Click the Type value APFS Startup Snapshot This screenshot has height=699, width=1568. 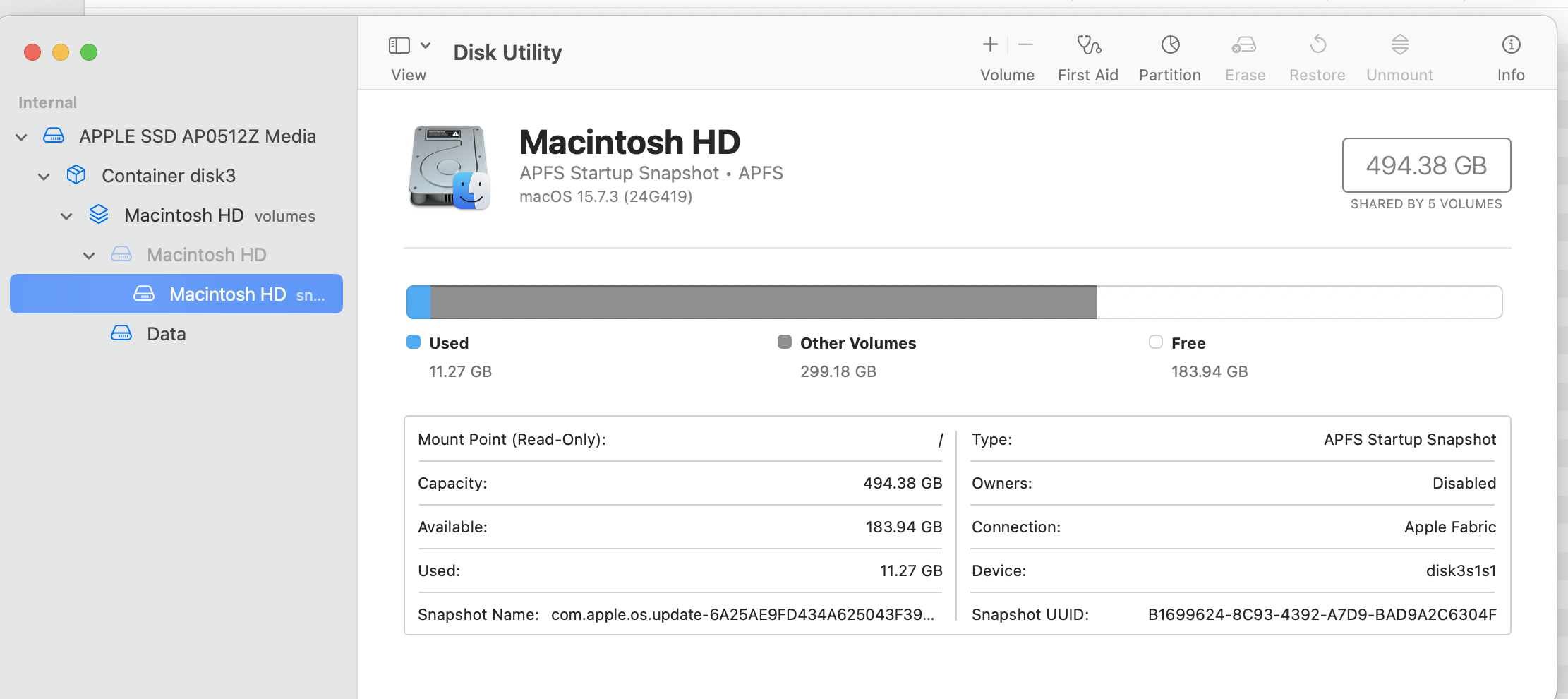(x=1410, y=440)
